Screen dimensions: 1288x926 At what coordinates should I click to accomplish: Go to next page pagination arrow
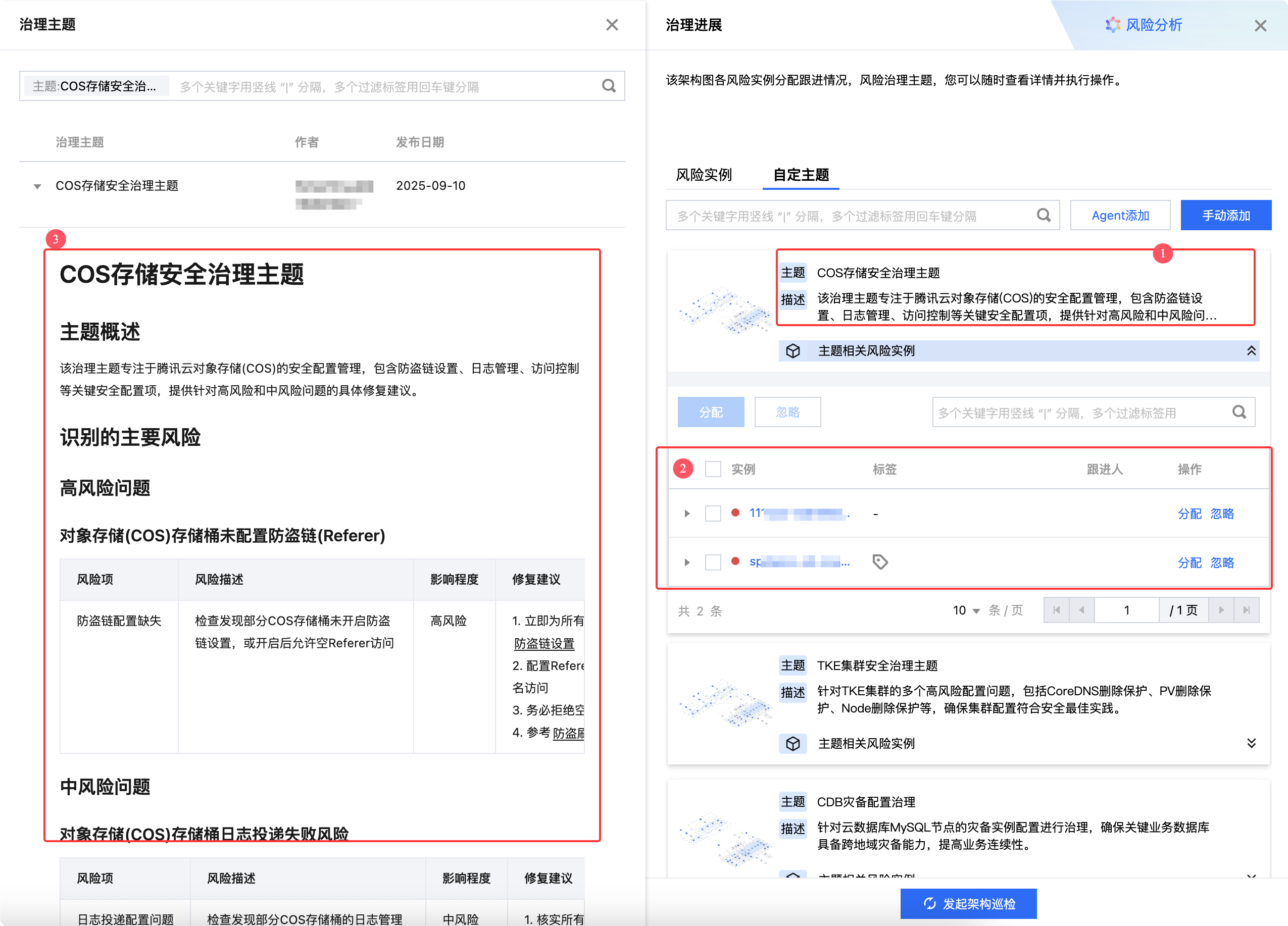(x=1221, y=610)
